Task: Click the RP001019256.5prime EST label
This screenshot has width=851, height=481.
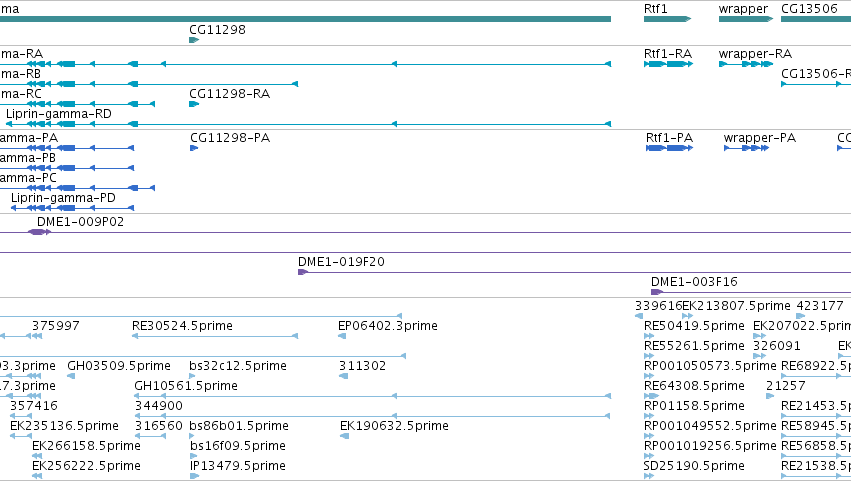Action: (x=710, y=446)
